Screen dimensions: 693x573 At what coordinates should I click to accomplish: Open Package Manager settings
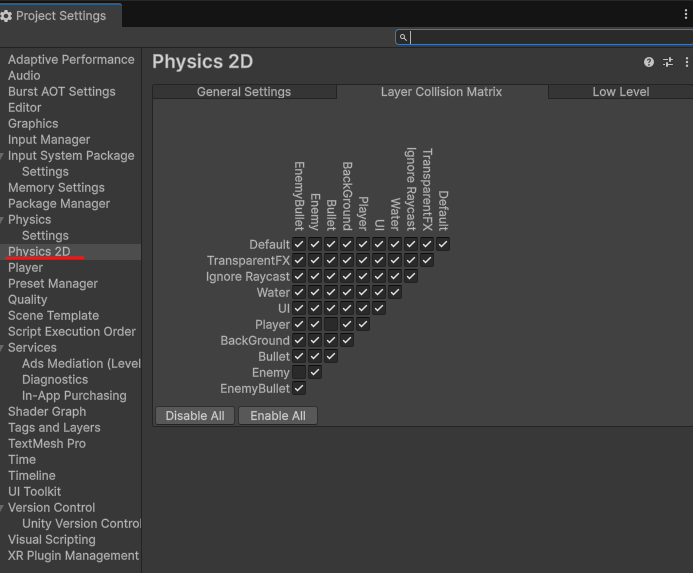(x=59, y=204)
